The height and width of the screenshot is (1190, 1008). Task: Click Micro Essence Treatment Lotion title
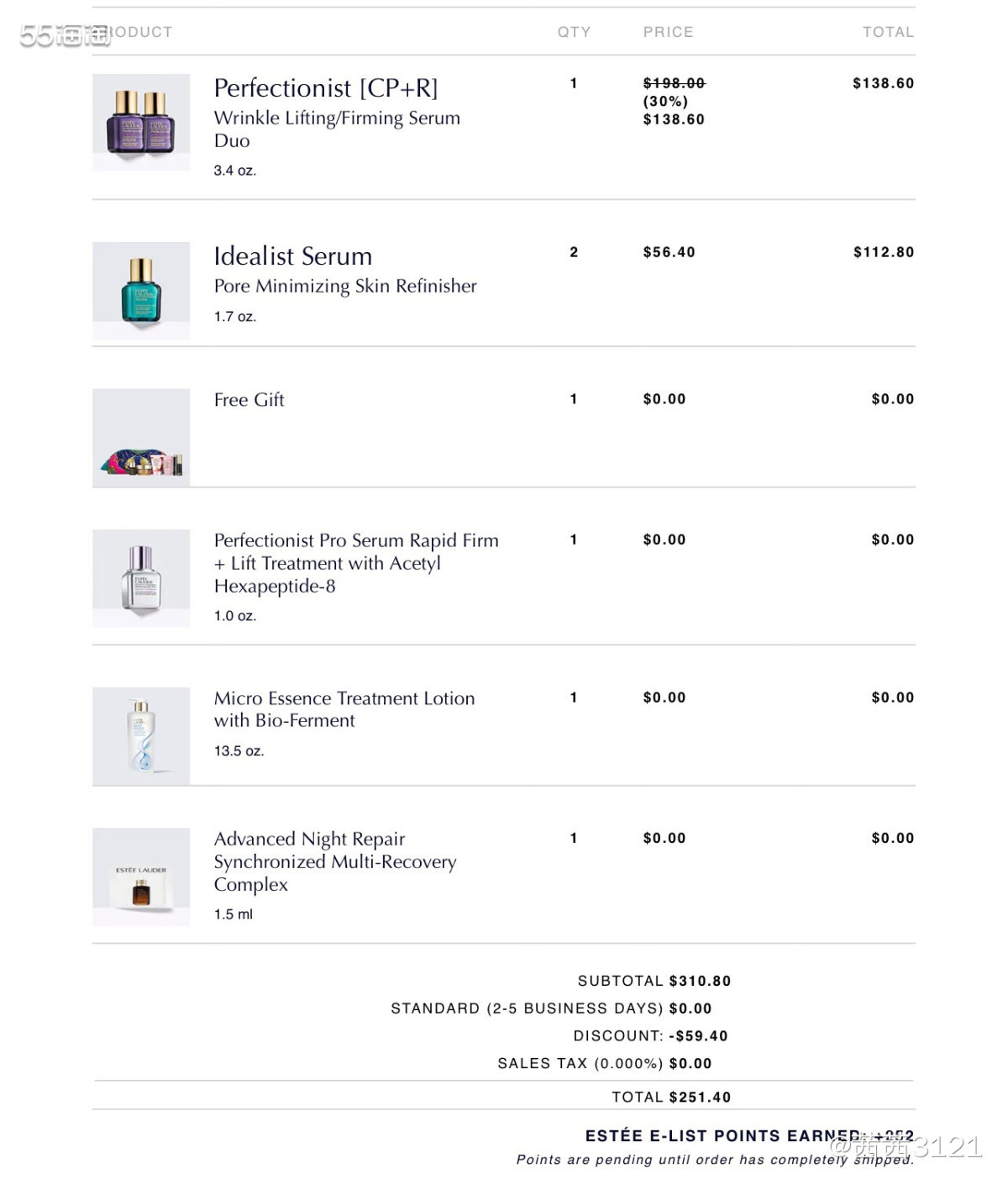click(x=344, y=709)
